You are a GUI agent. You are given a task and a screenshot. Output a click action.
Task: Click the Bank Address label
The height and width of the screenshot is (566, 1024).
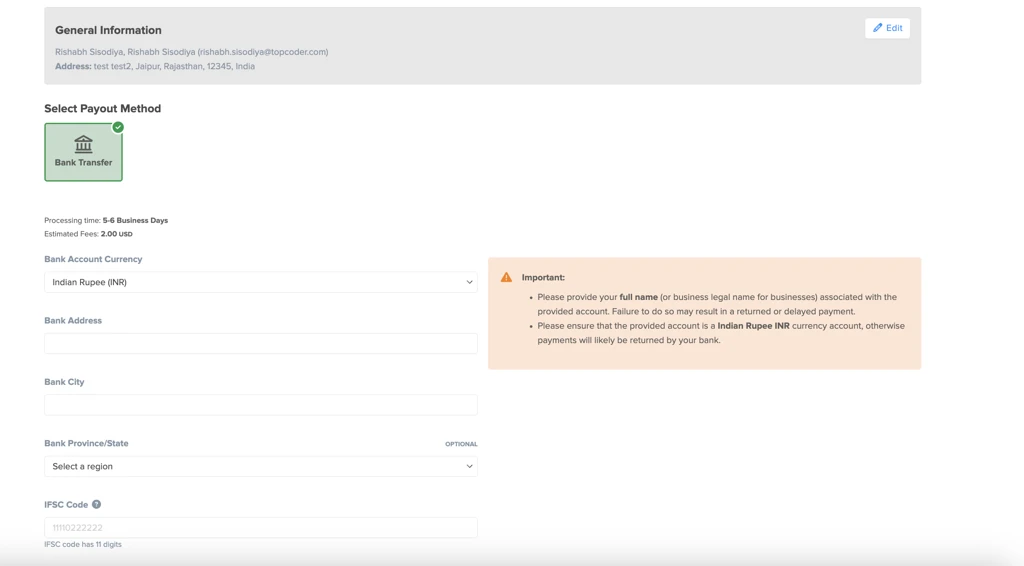73,321
